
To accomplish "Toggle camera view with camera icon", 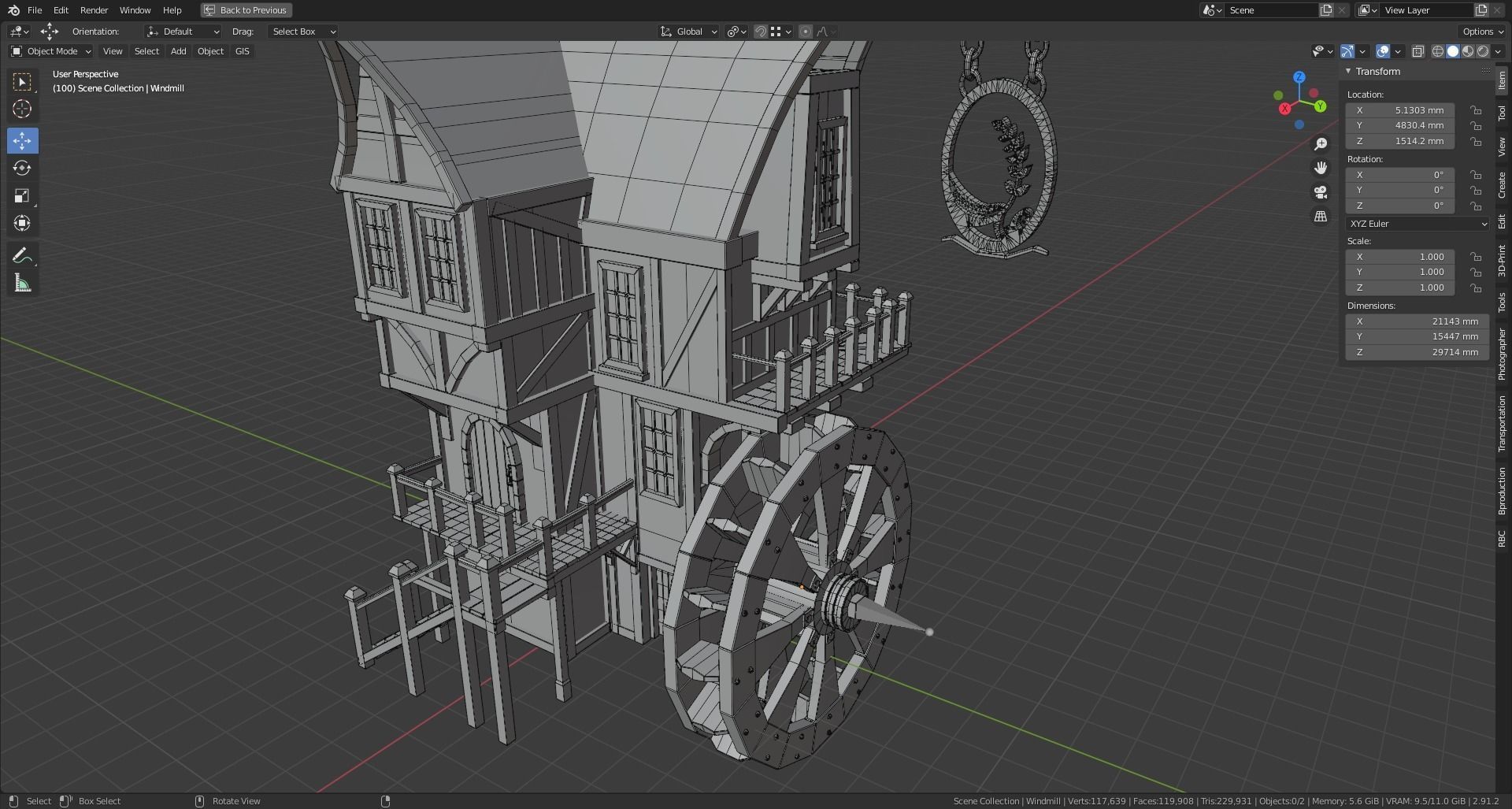I will tap(1321, 192).
